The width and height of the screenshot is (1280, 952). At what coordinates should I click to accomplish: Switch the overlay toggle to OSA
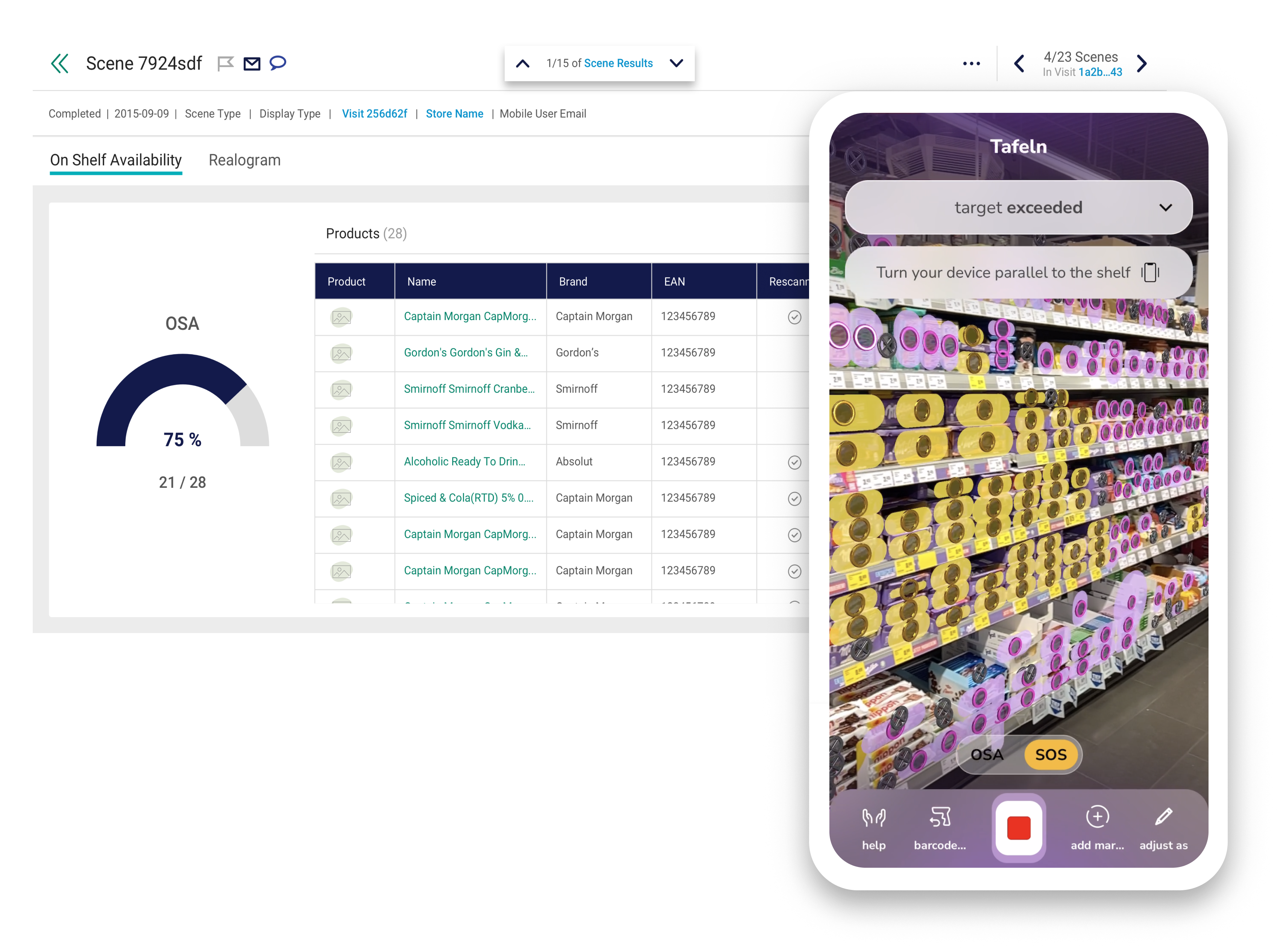click(x=987, y=754)
